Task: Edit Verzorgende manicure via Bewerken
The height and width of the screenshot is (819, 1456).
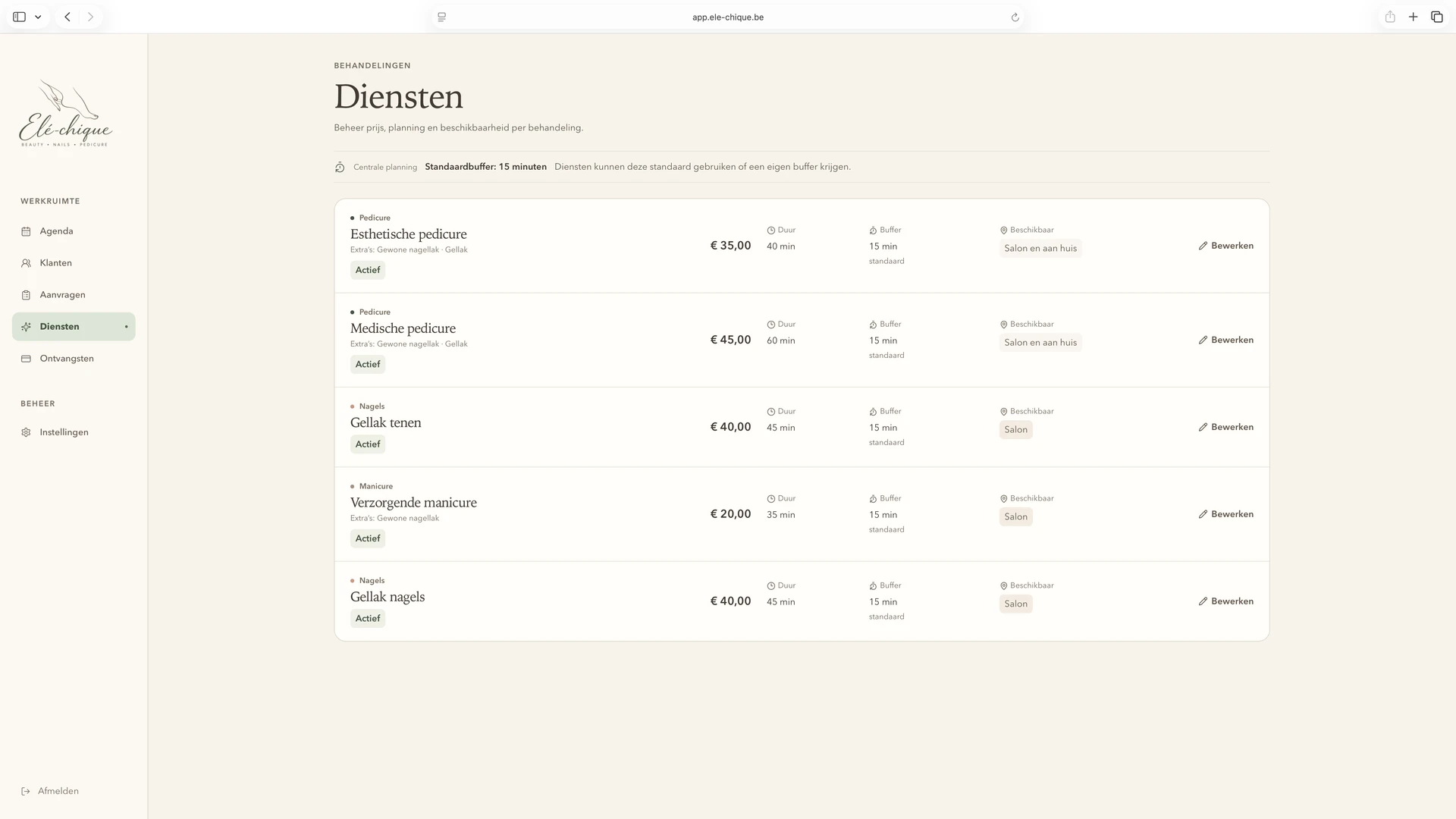Action: [x=1225, y=514]
